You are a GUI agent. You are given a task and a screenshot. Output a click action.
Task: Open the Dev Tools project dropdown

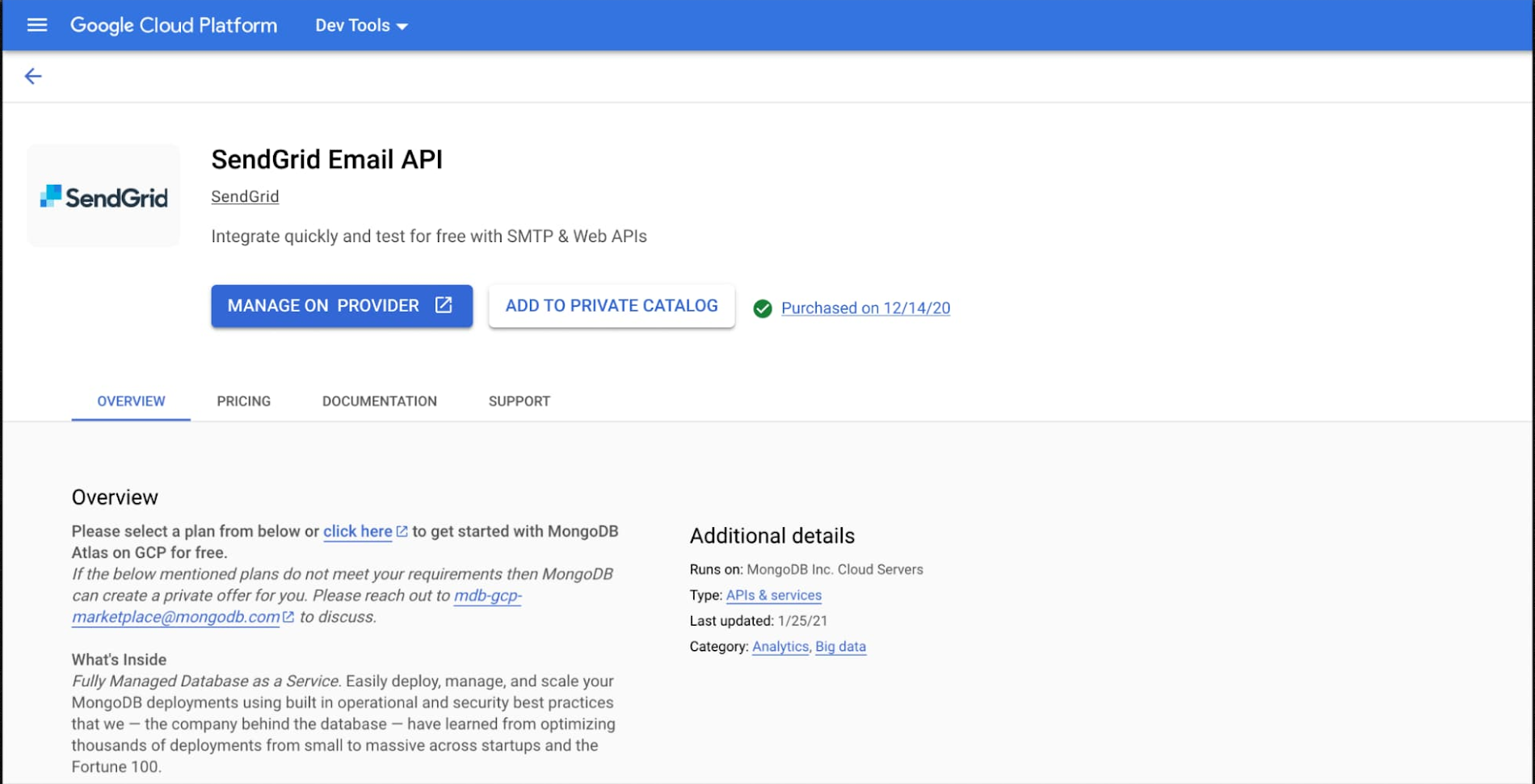coord(361,26)
